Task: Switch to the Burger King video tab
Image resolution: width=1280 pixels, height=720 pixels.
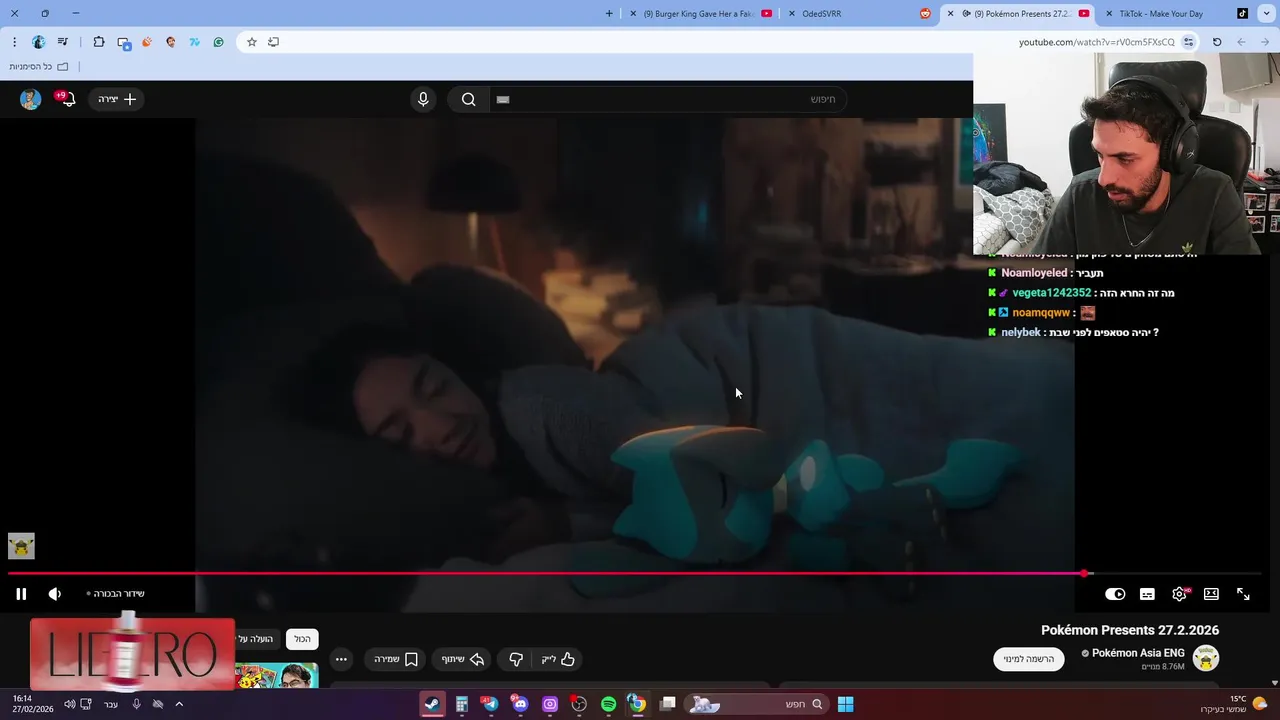Action: [700, 14]
